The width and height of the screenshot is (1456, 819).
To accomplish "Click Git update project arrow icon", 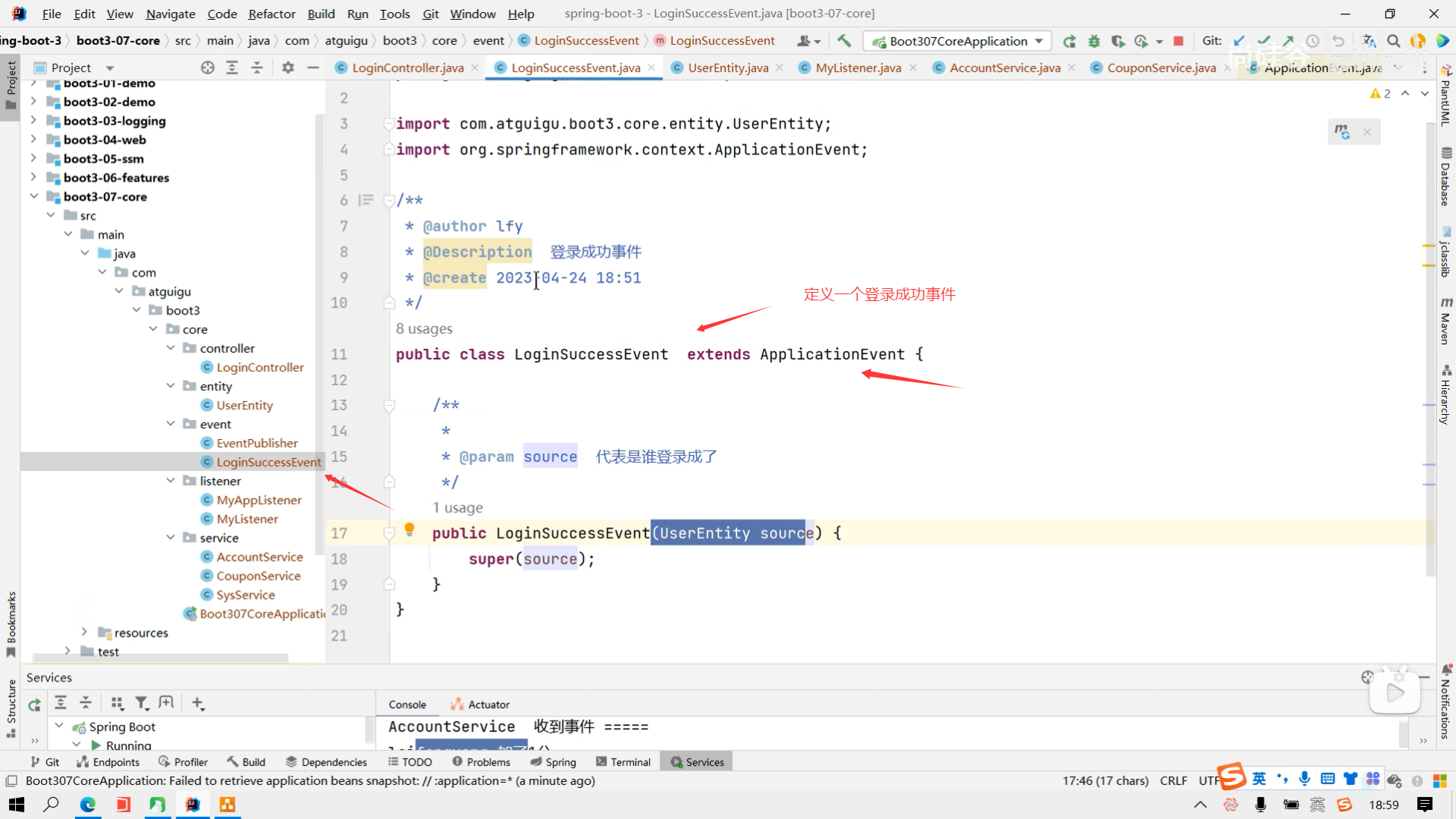I will tap(1239, 41).
